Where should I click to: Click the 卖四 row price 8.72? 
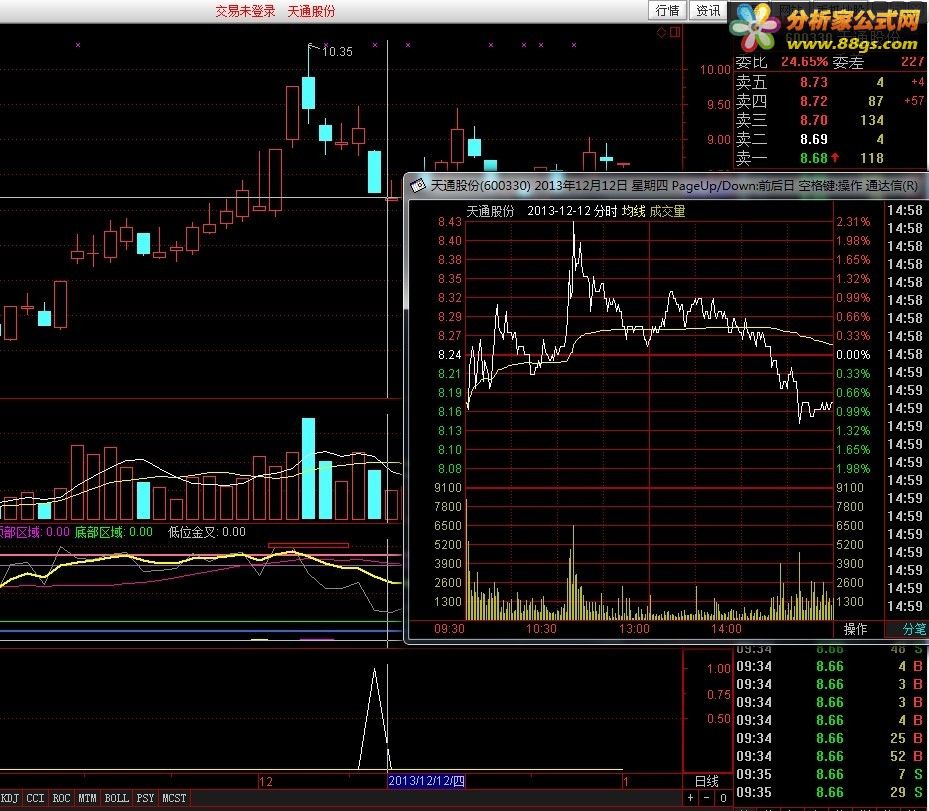(x=813, y=101)
